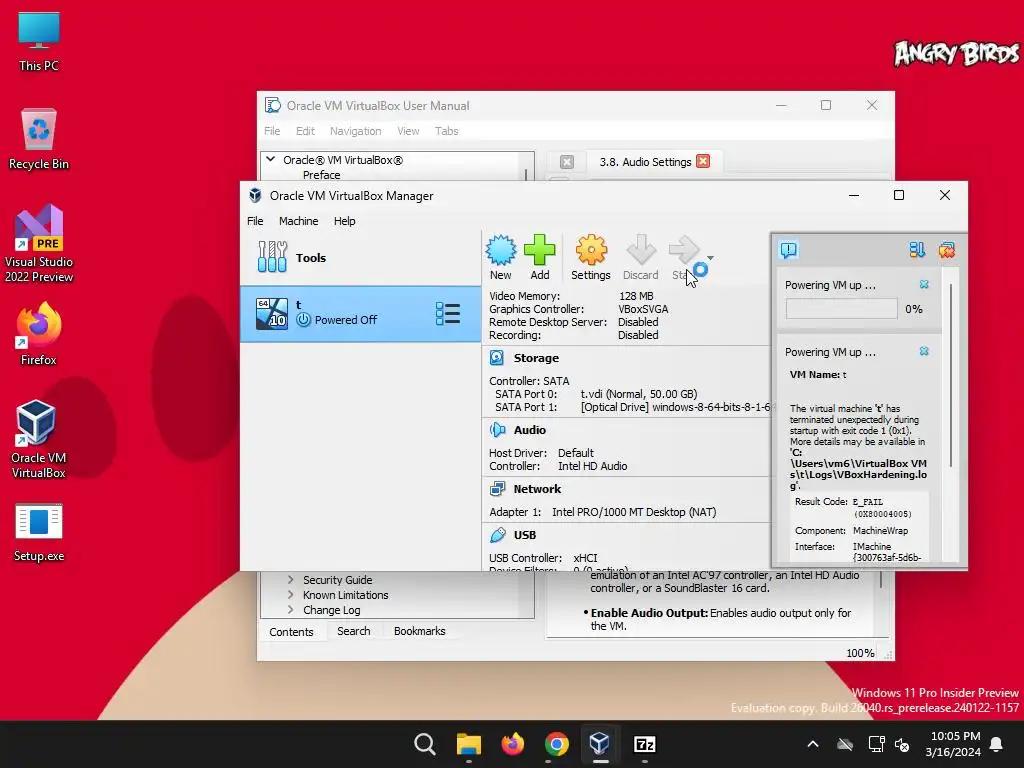1024x768 pixels.
Task: Select Tools in the VirtualBox sidebar
Action: pos(360,258)
